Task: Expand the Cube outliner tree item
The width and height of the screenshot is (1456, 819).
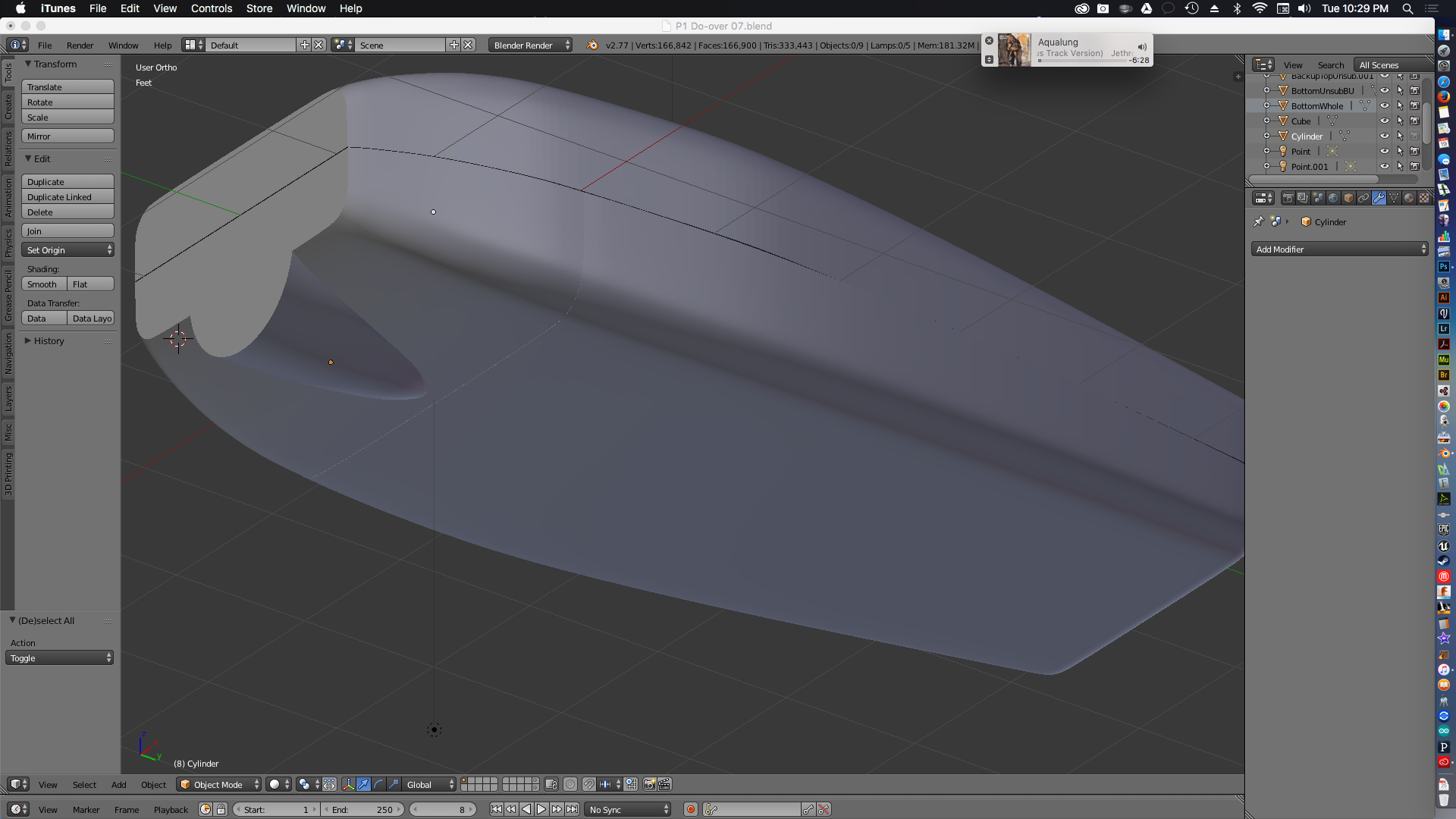Action: tap(1266, 121)
